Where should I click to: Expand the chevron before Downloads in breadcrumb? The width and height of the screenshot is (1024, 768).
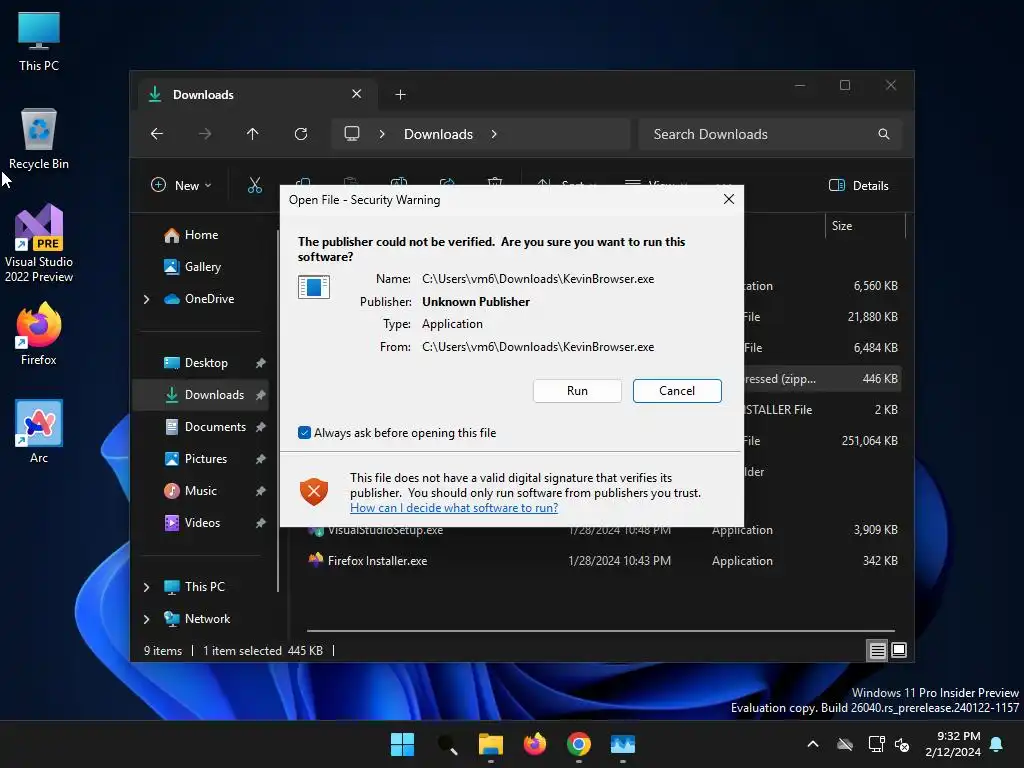(382, 134)
